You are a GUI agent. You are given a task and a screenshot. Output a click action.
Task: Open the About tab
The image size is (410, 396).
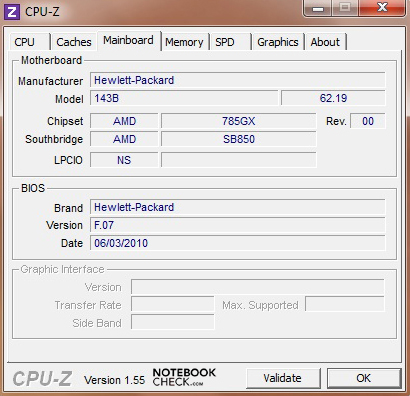point(325,42)
